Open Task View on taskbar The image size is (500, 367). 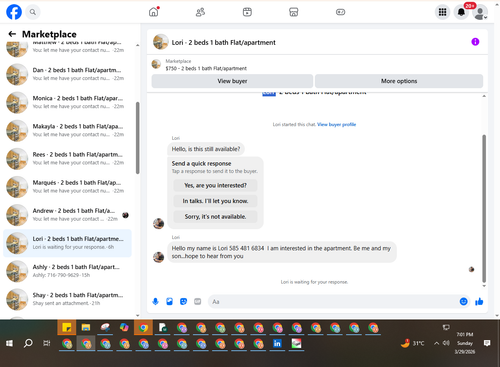point(47,343)
